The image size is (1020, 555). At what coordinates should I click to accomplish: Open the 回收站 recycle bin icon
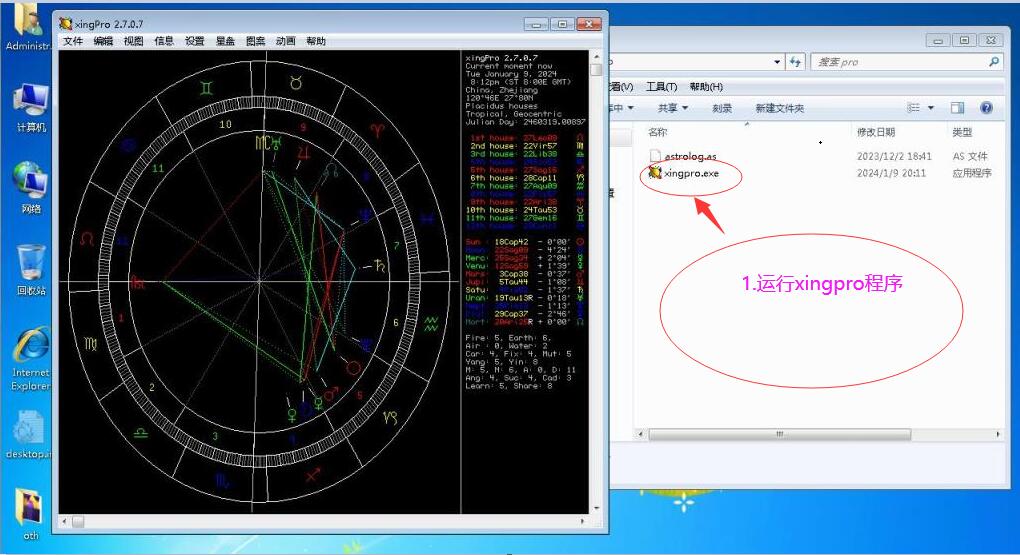tap(31, 270)
